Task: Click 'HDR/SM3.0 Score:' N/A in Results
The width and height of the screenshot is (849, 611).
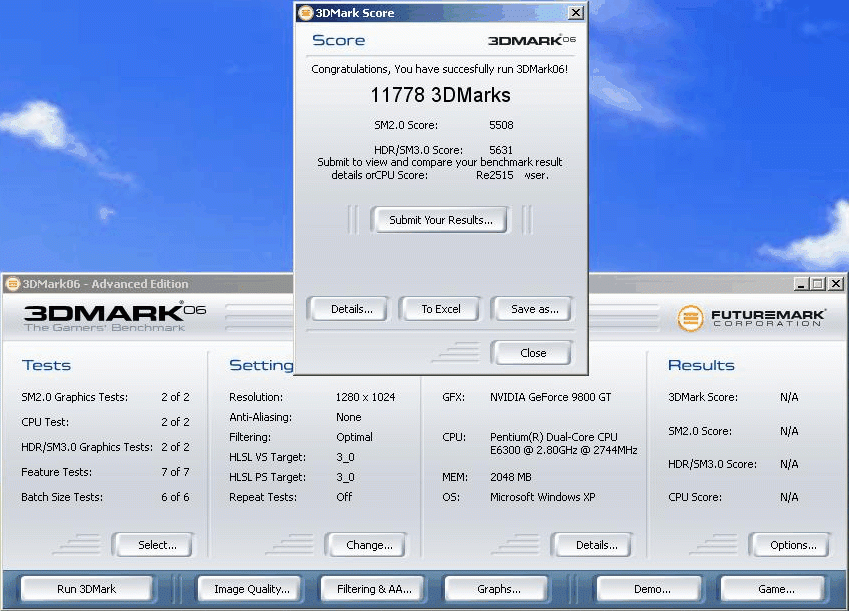Action: (789, 464)
